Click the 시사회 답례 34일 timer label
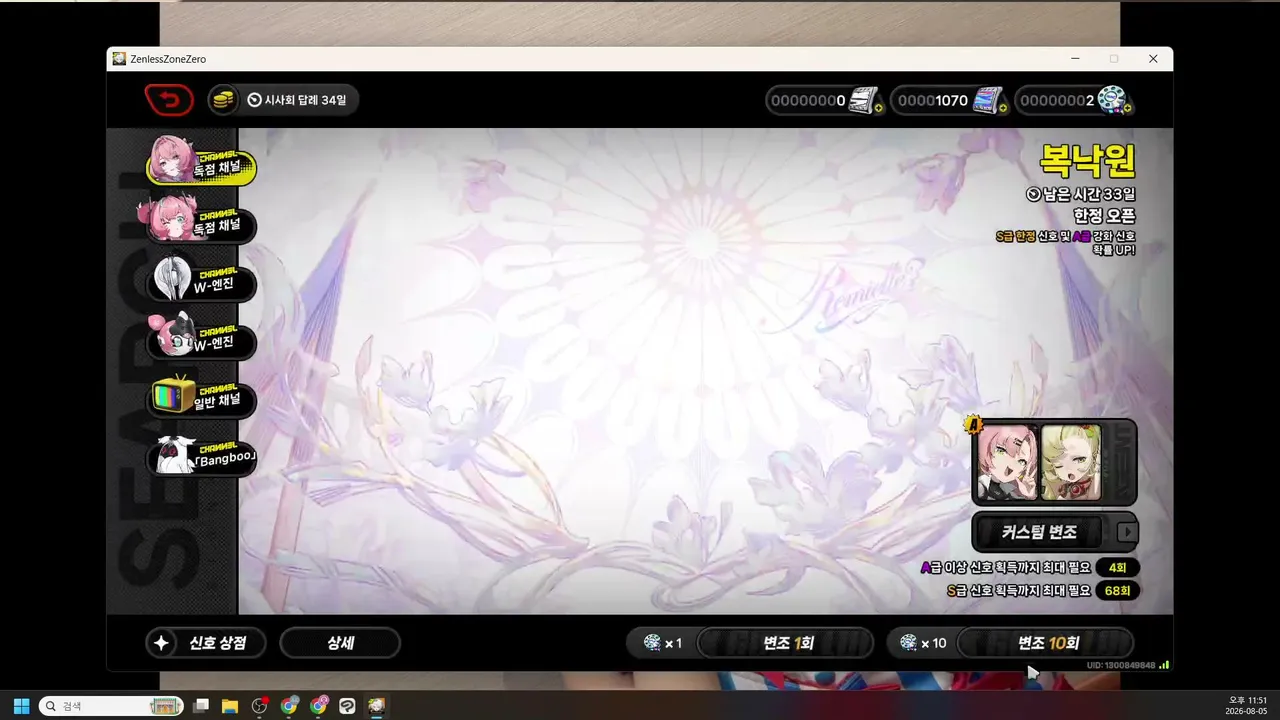Viewport: 1280px width, 720px height. (297, 100)
